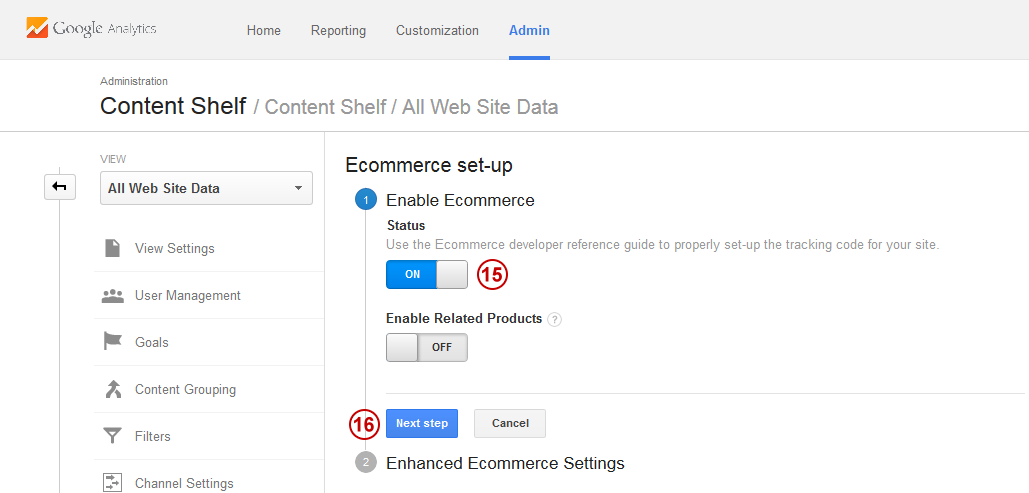
Task: Click the Filters funnel icon
Action: tap(113, 437)
